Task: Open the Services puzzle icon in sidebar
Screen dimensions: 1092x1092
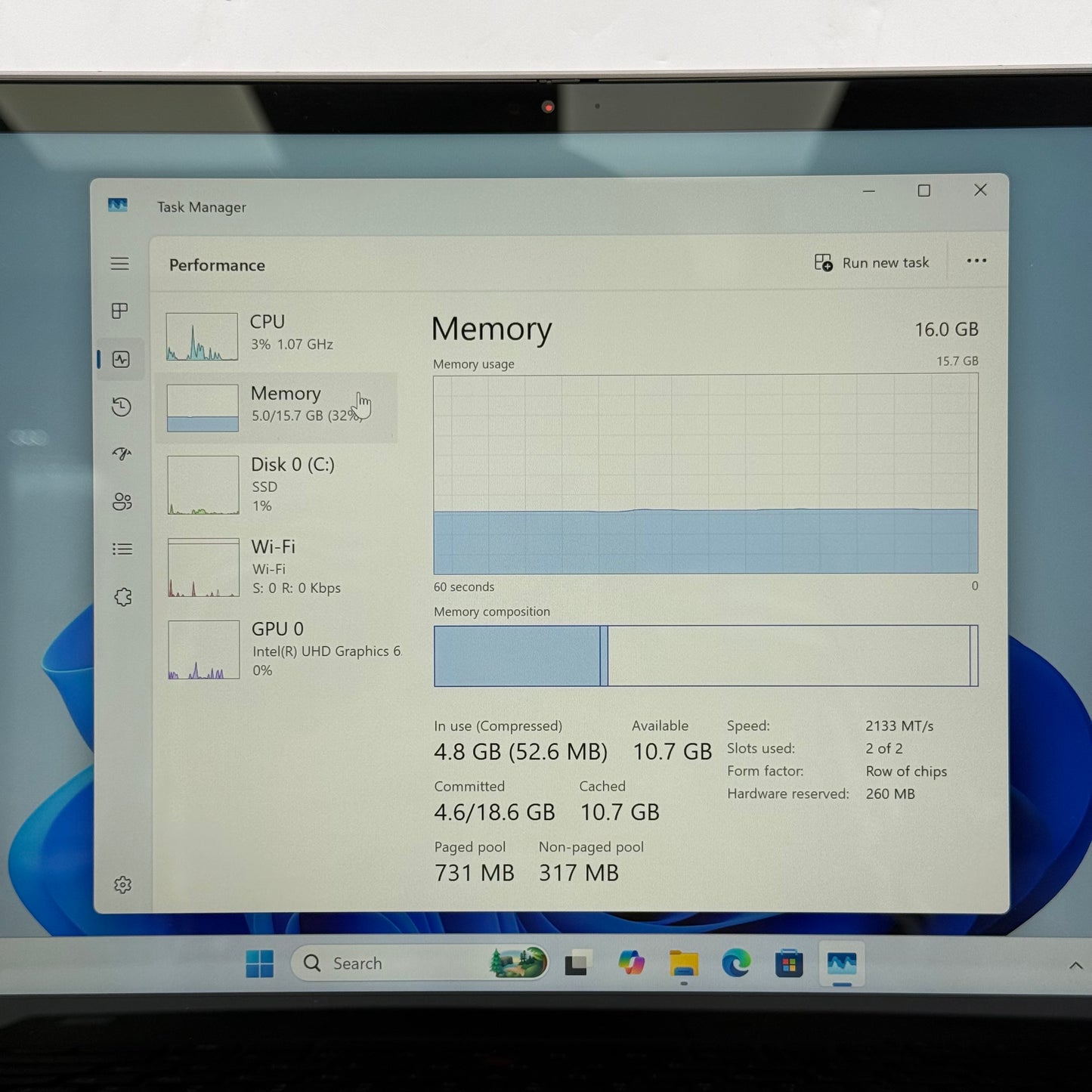Action: point(122,597)
